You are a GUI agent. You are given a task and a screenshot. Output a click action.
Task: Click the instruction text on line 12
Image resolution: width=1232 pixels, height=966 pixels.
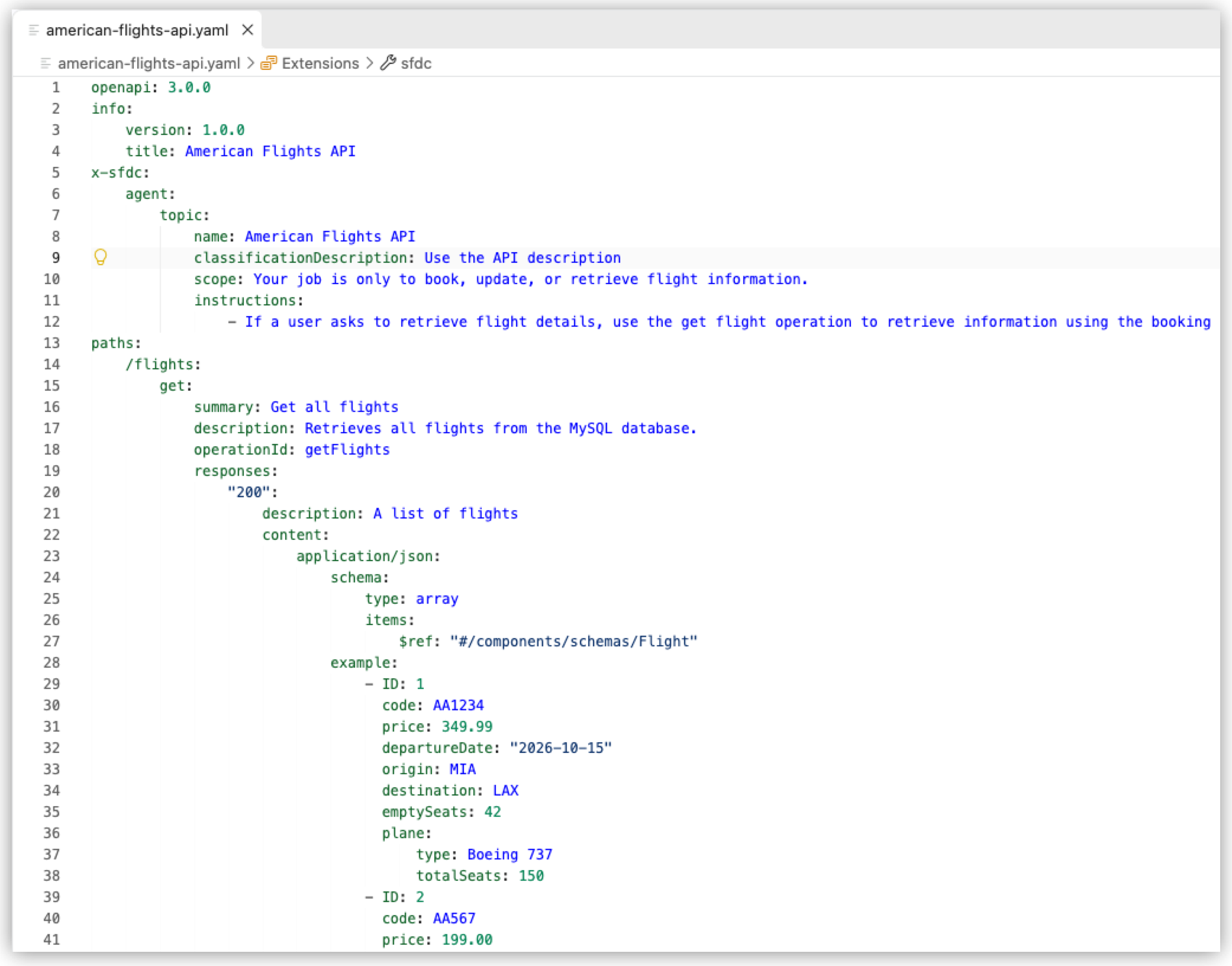point(728,322)
